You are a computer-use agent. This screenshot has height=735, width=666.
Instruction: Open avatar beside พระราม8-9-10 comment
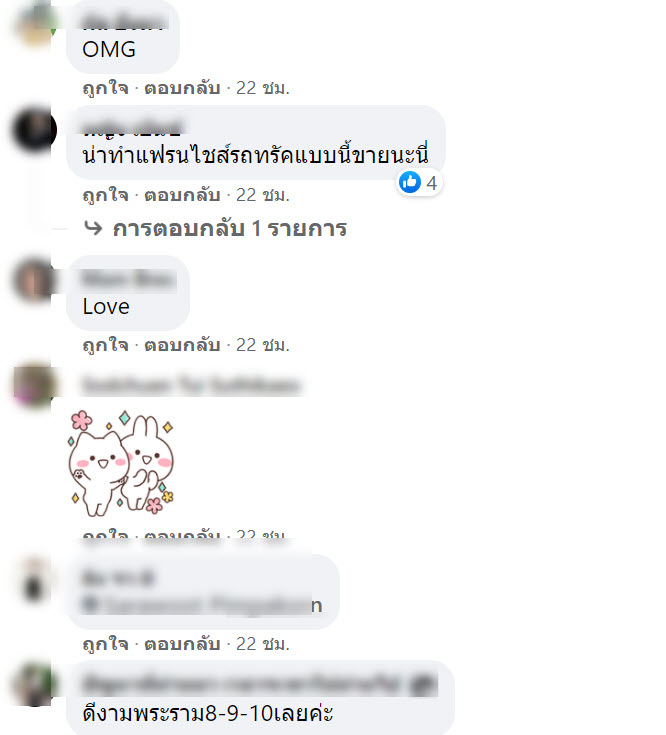34,684
